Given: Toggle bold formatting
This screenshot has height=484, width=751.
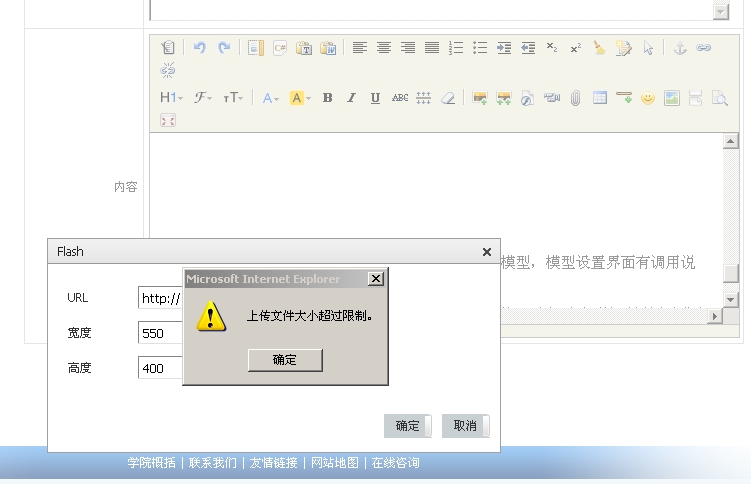Looking at the screenshot, I should coord(327,98).
